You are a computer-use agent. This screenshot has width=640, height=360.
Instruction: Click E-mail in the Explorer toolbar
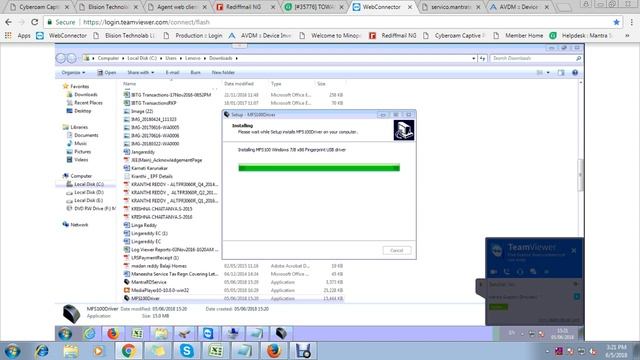[172, 73]
